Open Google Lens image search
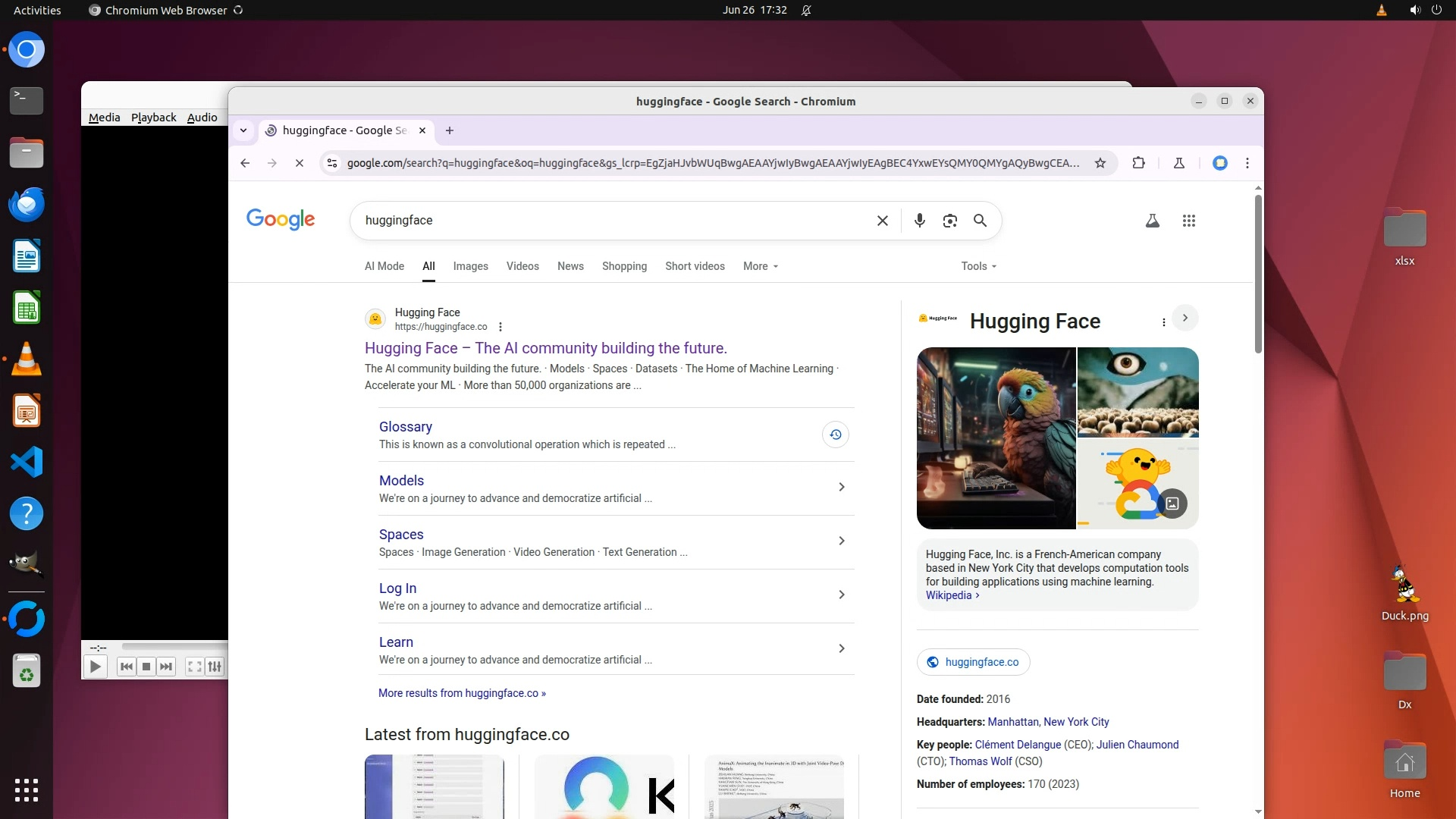This screenshot has height=819, width=1456. point(949,221)
